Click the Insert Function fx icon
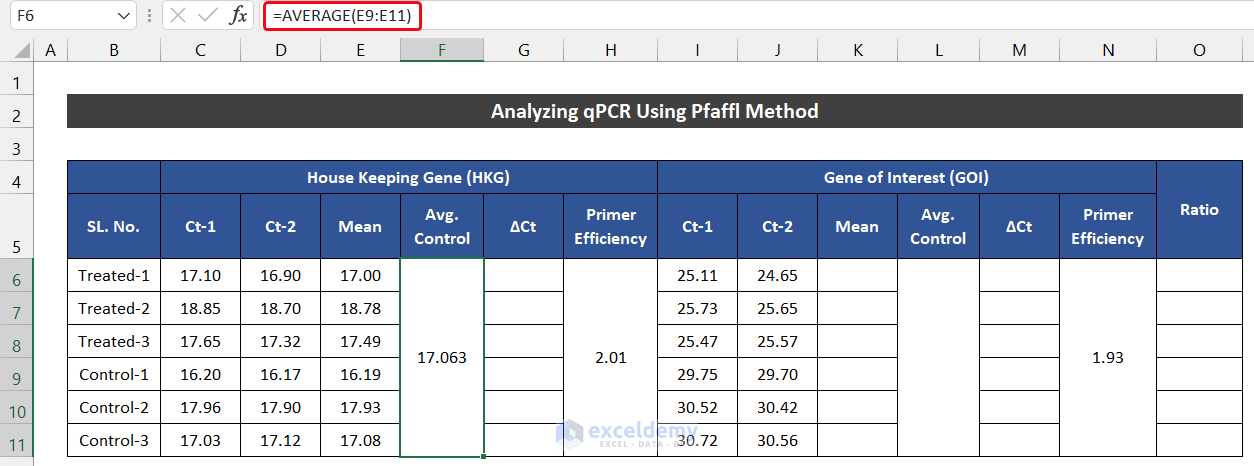This screenshot has width=1254, height=466. click(x=238, y=15)
